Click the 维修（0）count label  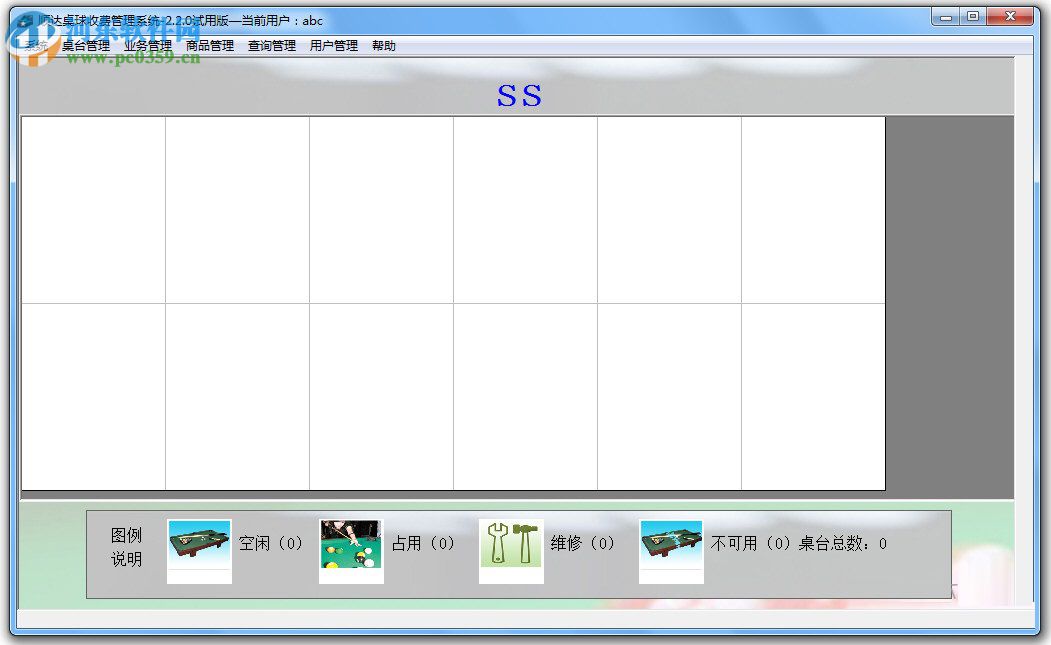pos(582,543)
